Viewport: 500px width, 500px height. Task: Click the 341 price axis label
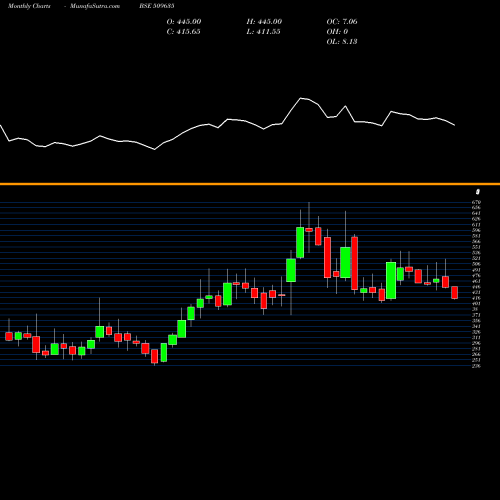tap(476, 326)
